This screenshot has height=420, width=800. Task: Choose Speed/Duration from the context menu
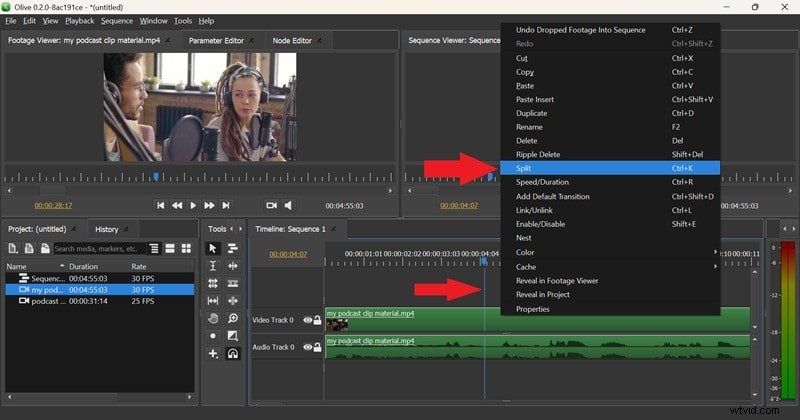coord(610,182)
